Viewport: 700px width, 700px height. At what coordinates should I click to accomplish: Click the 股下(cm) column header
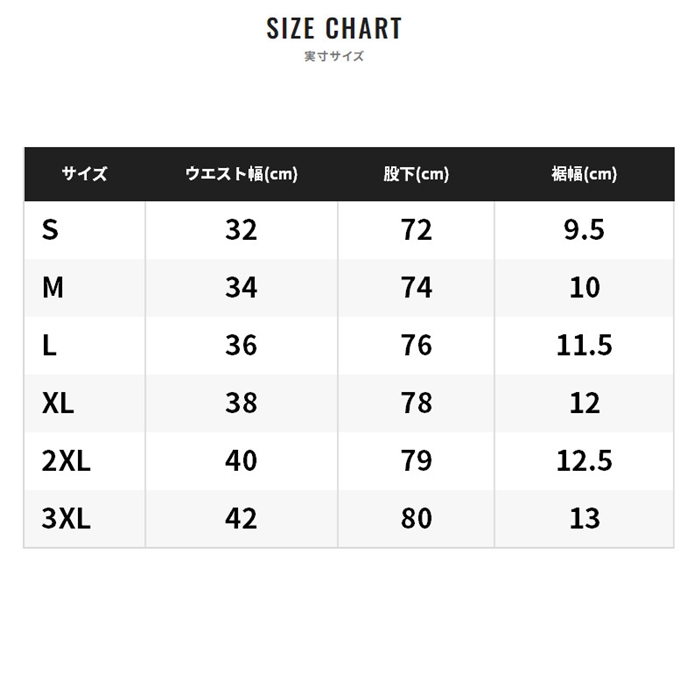coord(415,174)
